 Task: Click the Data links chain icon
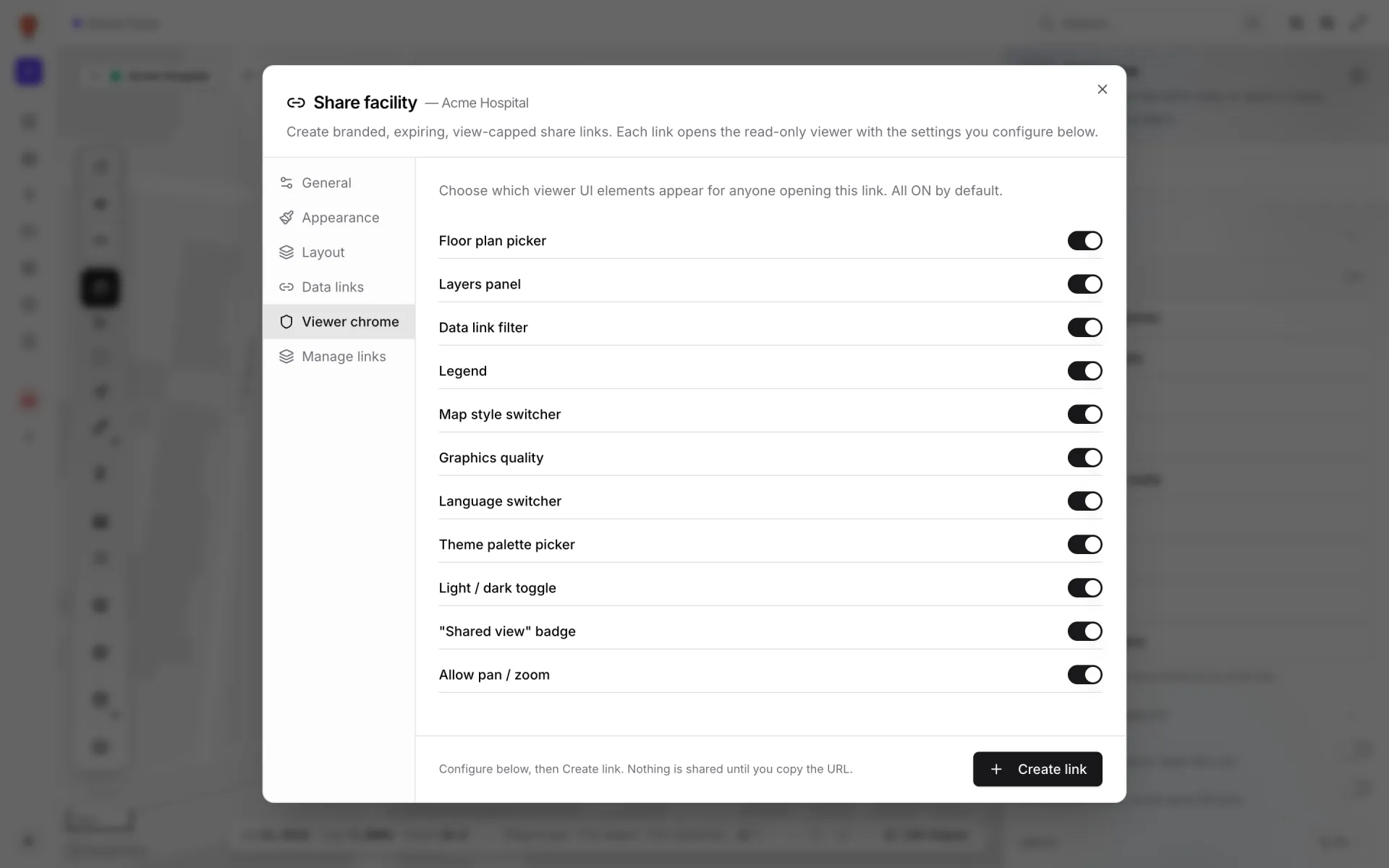(286, 287)
